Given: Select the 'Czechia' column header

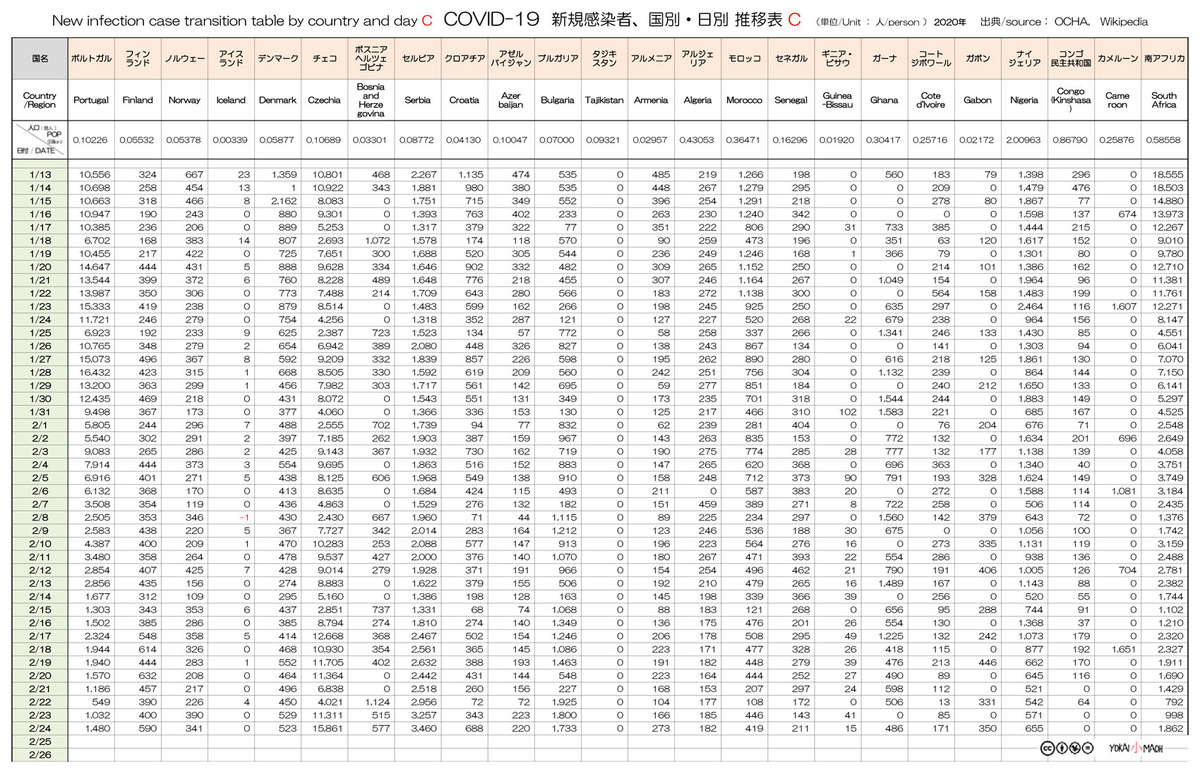Looking at the screenshot, I should [x=324, y=101].
